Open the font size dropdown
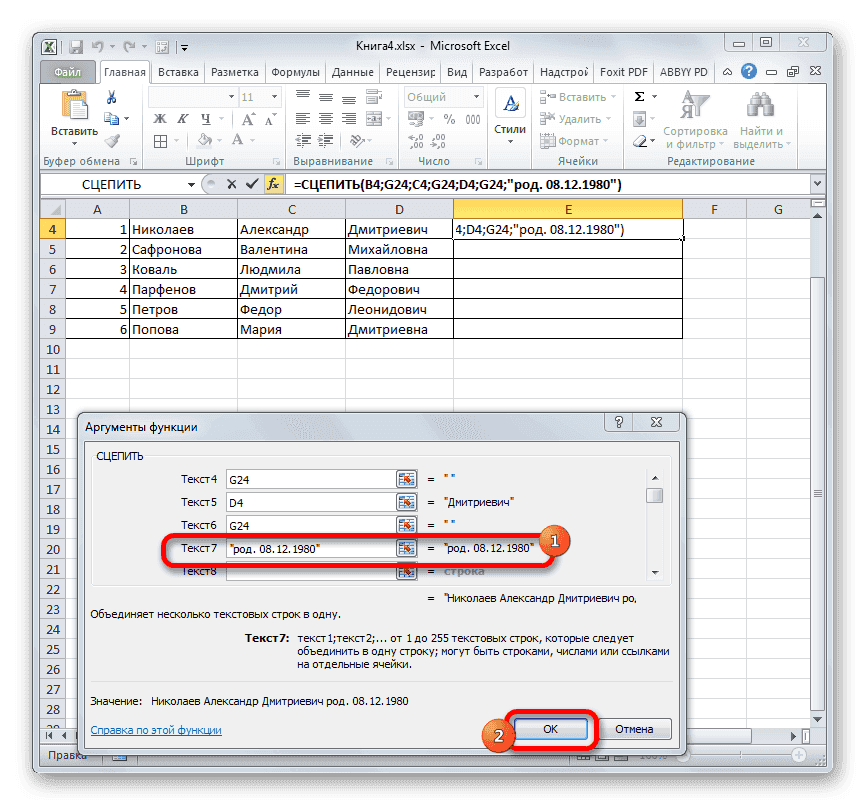 coord(274,97)
